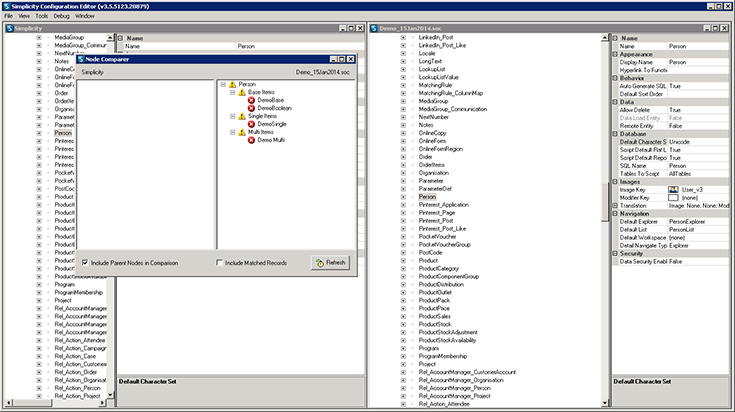Click the red error icon beside DemoBase

(251, 100)
